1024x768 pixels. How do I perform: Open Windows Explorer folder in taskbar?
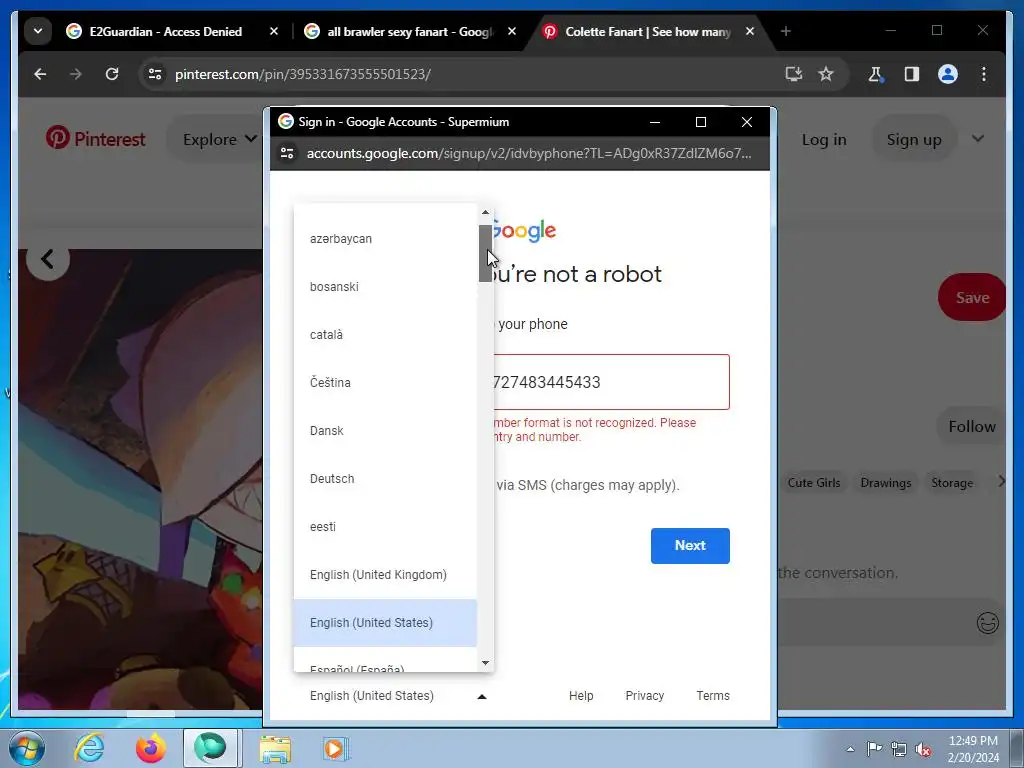pos(275,748)
